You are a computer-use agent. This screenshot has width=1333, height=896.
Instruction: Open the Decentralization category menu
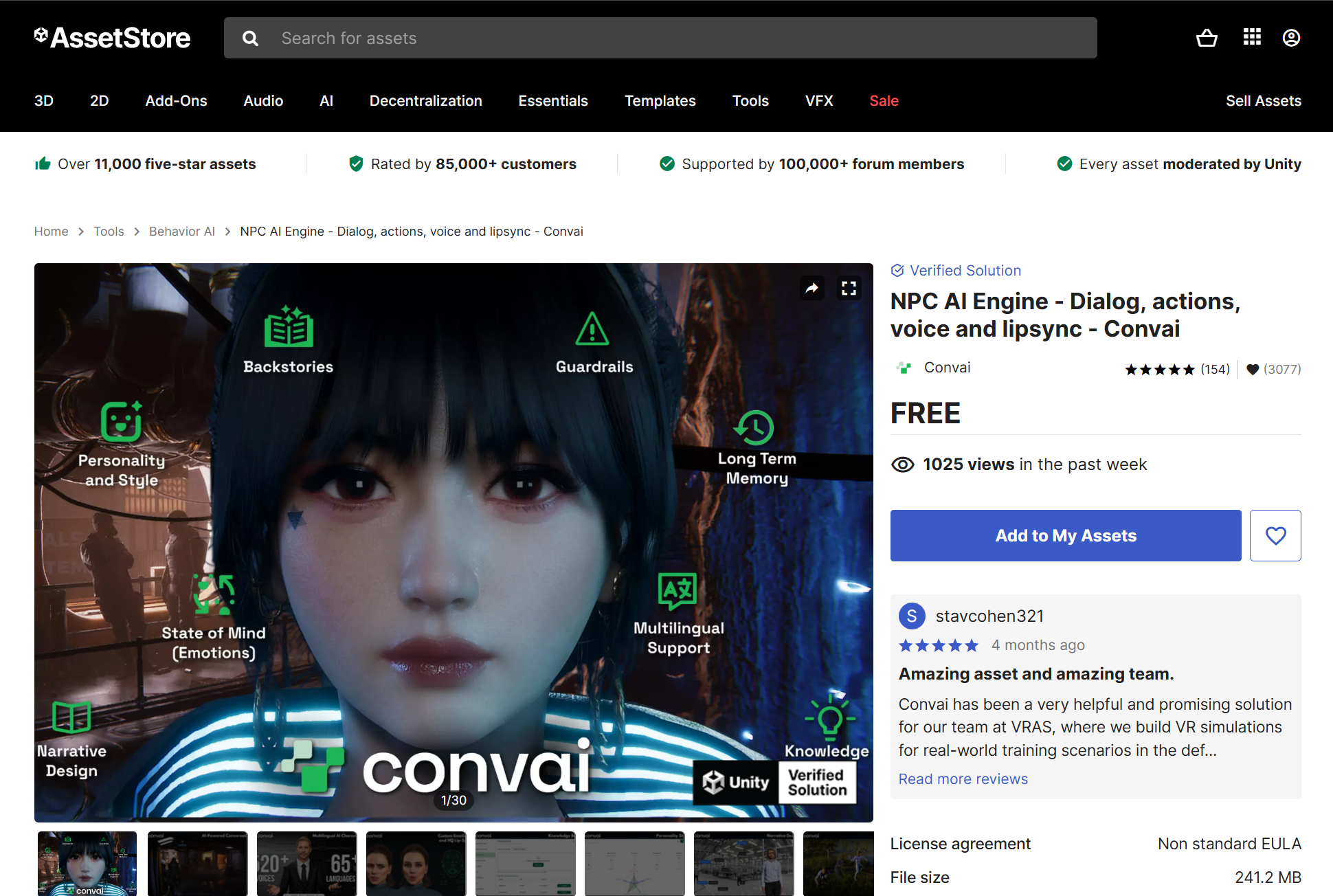[x=426, y=101]
